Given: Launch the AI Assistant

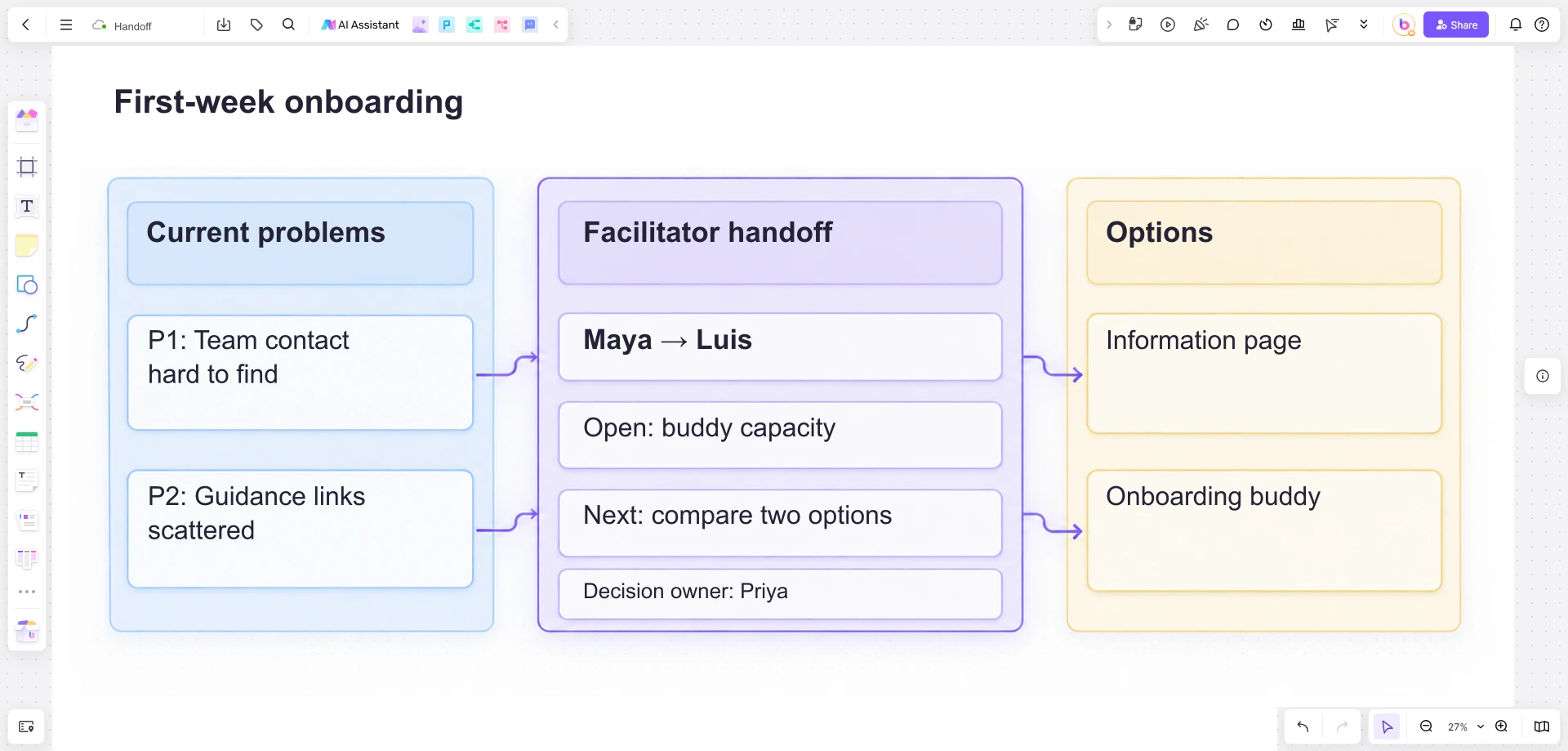Looking at the screenshot, I should [360, 25].
